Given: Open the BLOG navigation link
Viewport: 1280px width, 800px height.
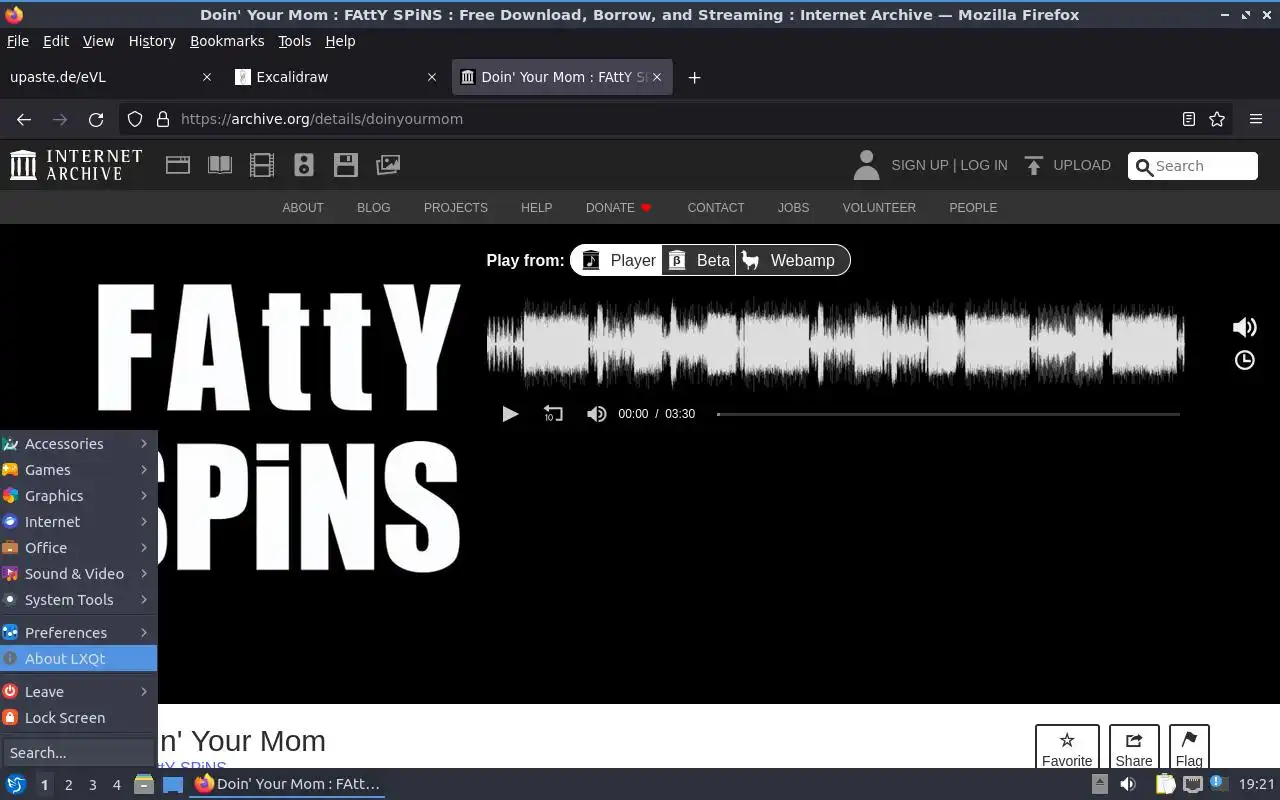Looking at the screenshot, I should [x=374, y=208].
